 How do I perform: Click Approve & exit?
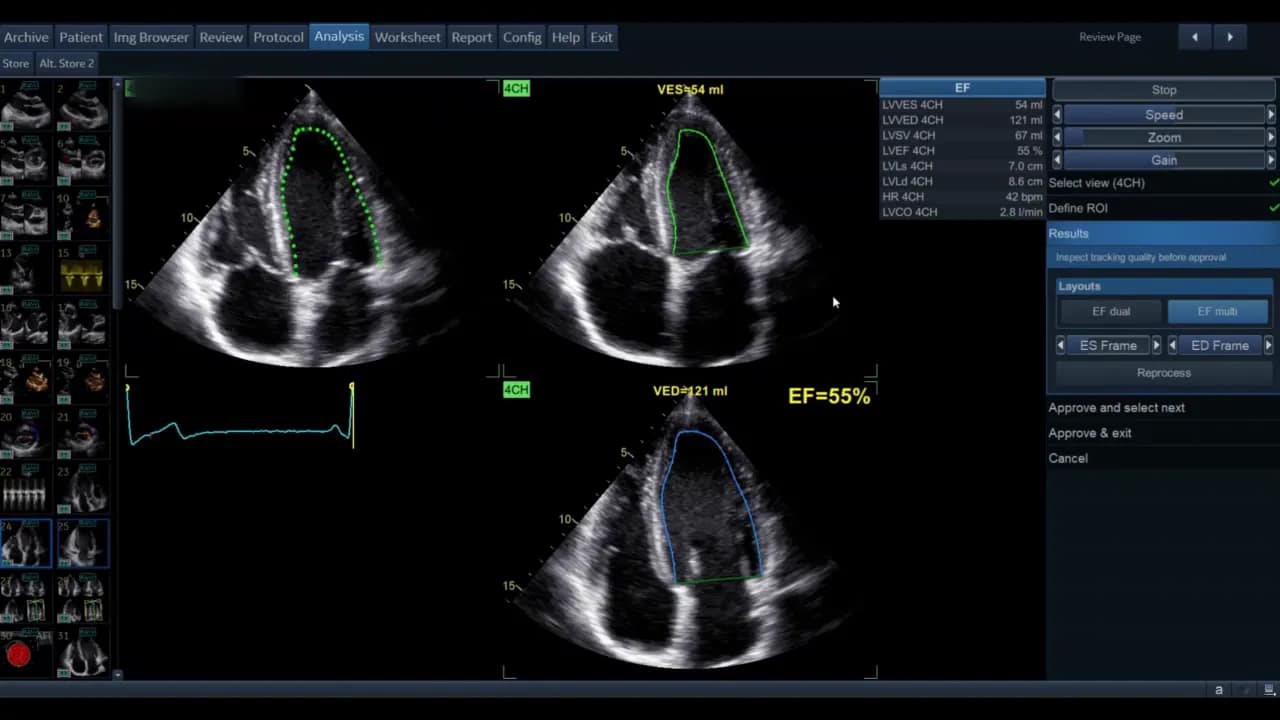1090,433
